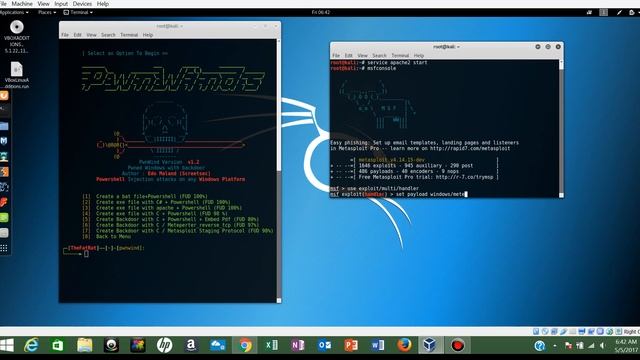Maximize the msfconsole terminal window
The width and height of the screenshot is (640, 360).
pyautogui.click(x=548, y=47)
